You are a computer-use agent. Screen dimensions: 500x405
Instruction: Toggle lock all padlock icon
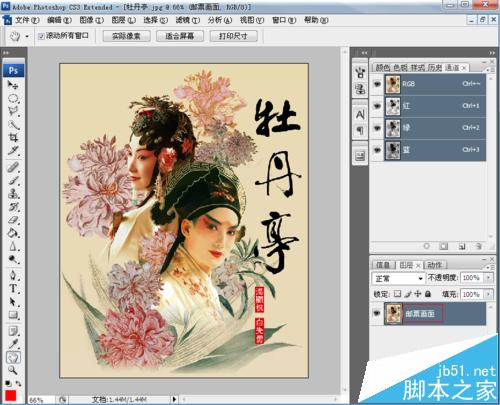428,294
